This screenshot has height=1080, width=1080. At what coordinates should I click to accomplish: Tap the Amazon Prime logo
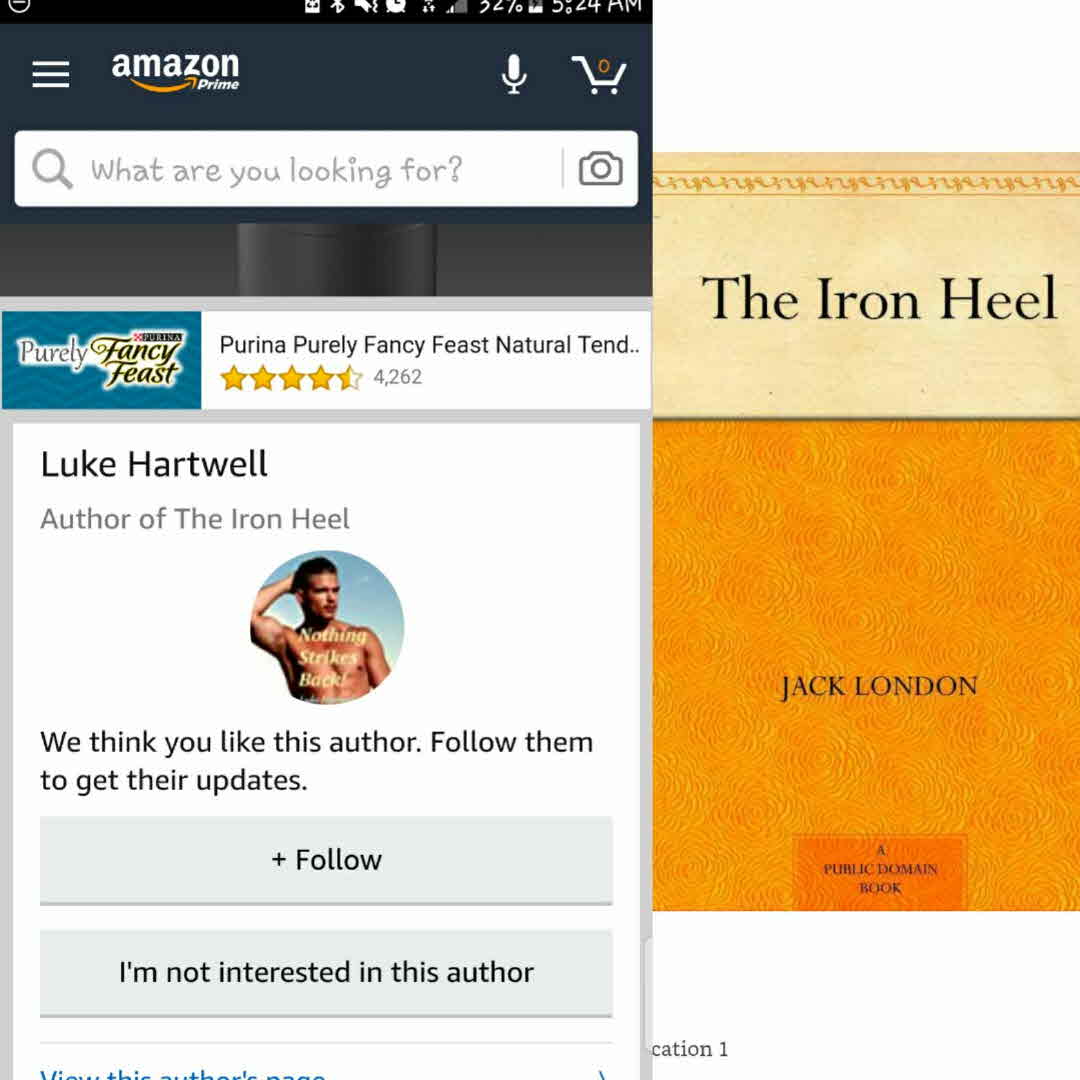pyautogui.click(x=176, y=72)
